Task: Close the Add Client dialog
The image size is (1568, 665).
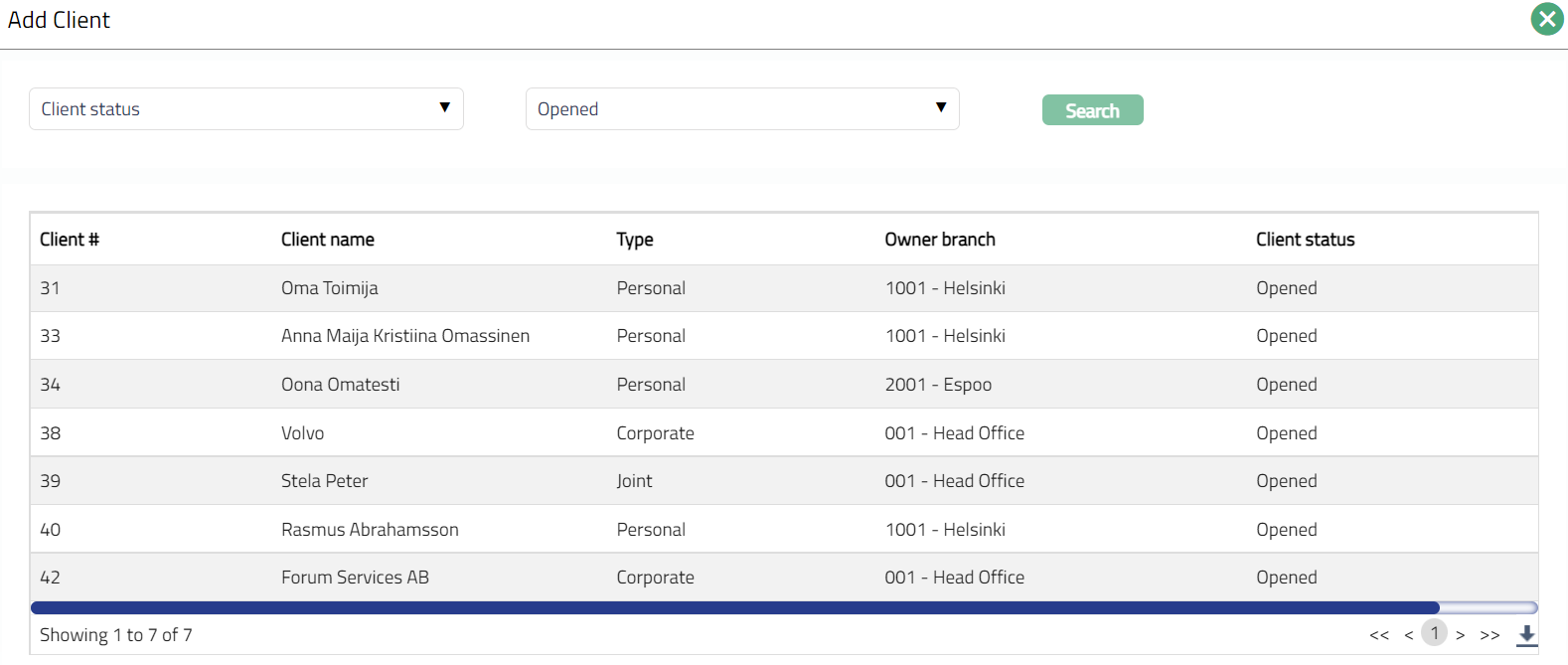Action: [x=1546, y=19]
